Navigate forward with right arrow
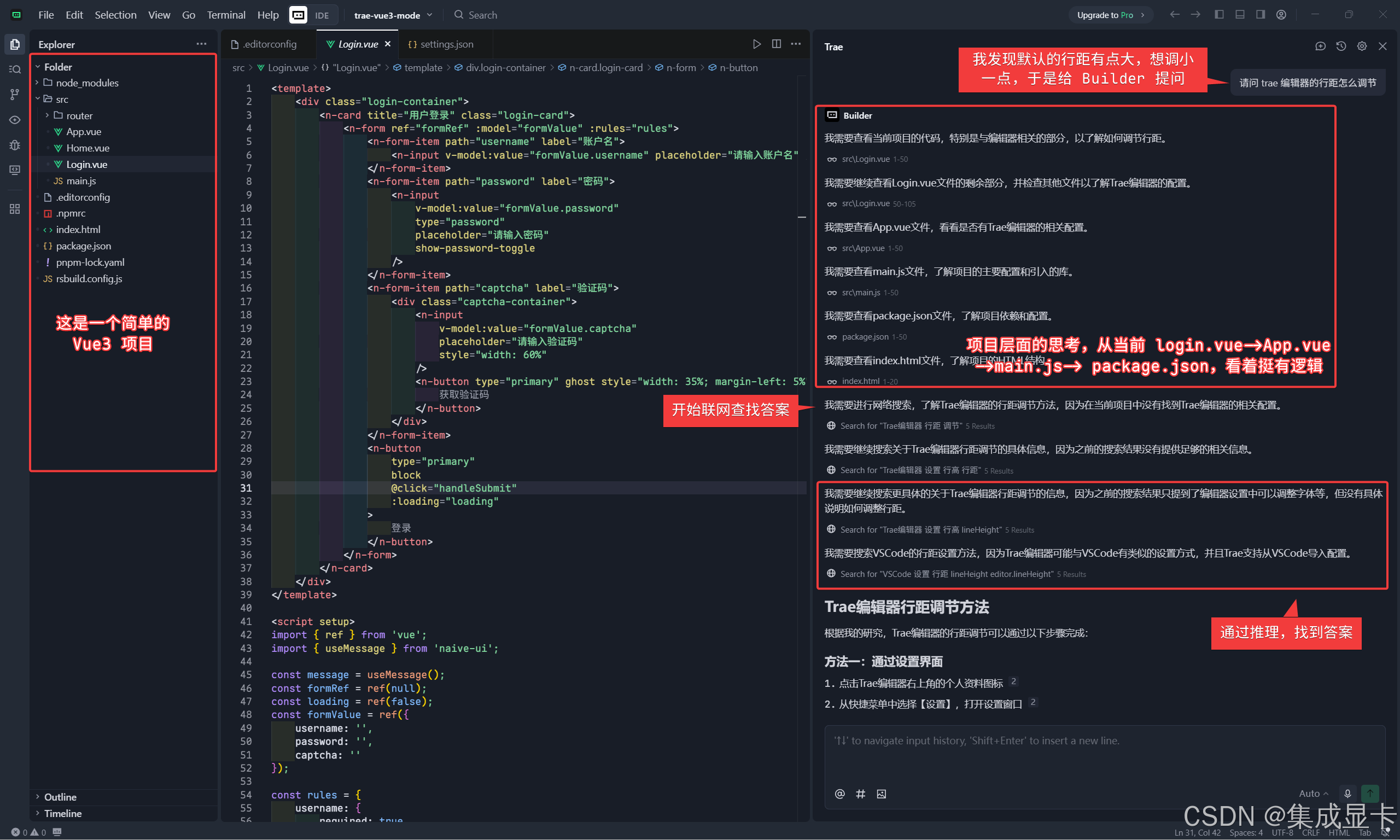 [1195, 15]
